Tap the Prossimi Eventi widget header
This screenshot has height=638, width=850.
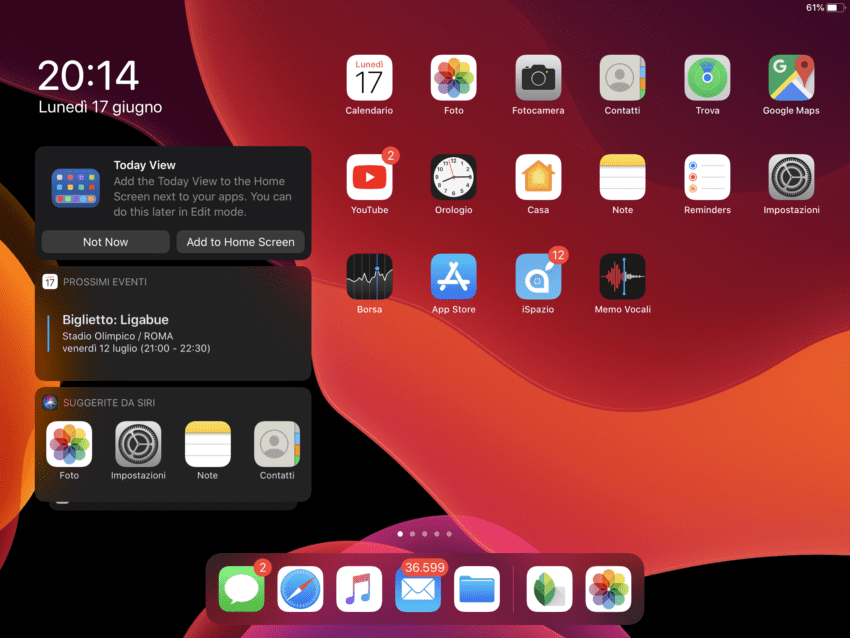pyautogui.click(x=104, y=282)
